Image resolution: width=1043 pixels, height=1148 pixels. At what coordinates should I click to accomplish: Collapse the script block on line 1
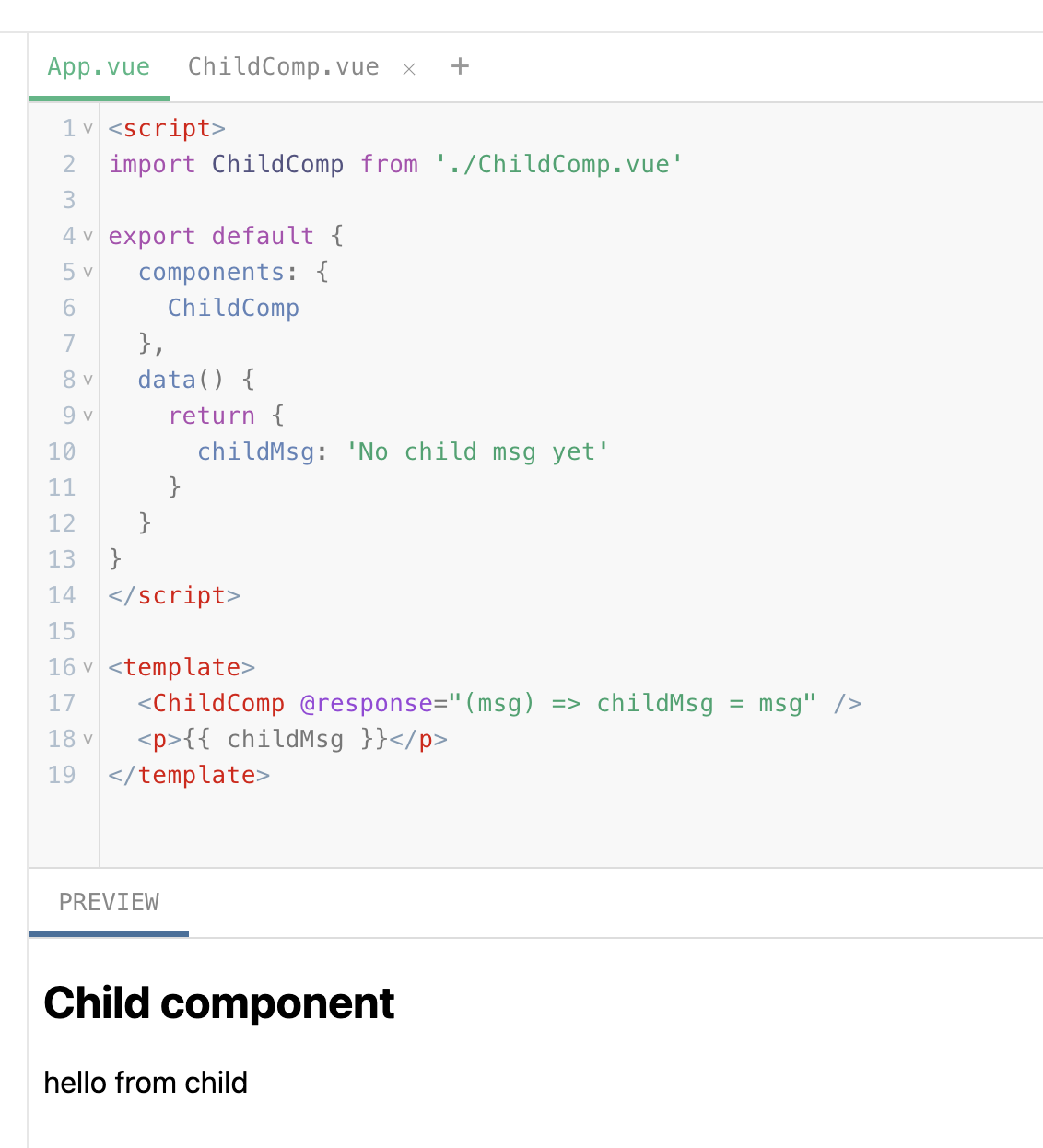pyautogui.click(x=88, y=129)
